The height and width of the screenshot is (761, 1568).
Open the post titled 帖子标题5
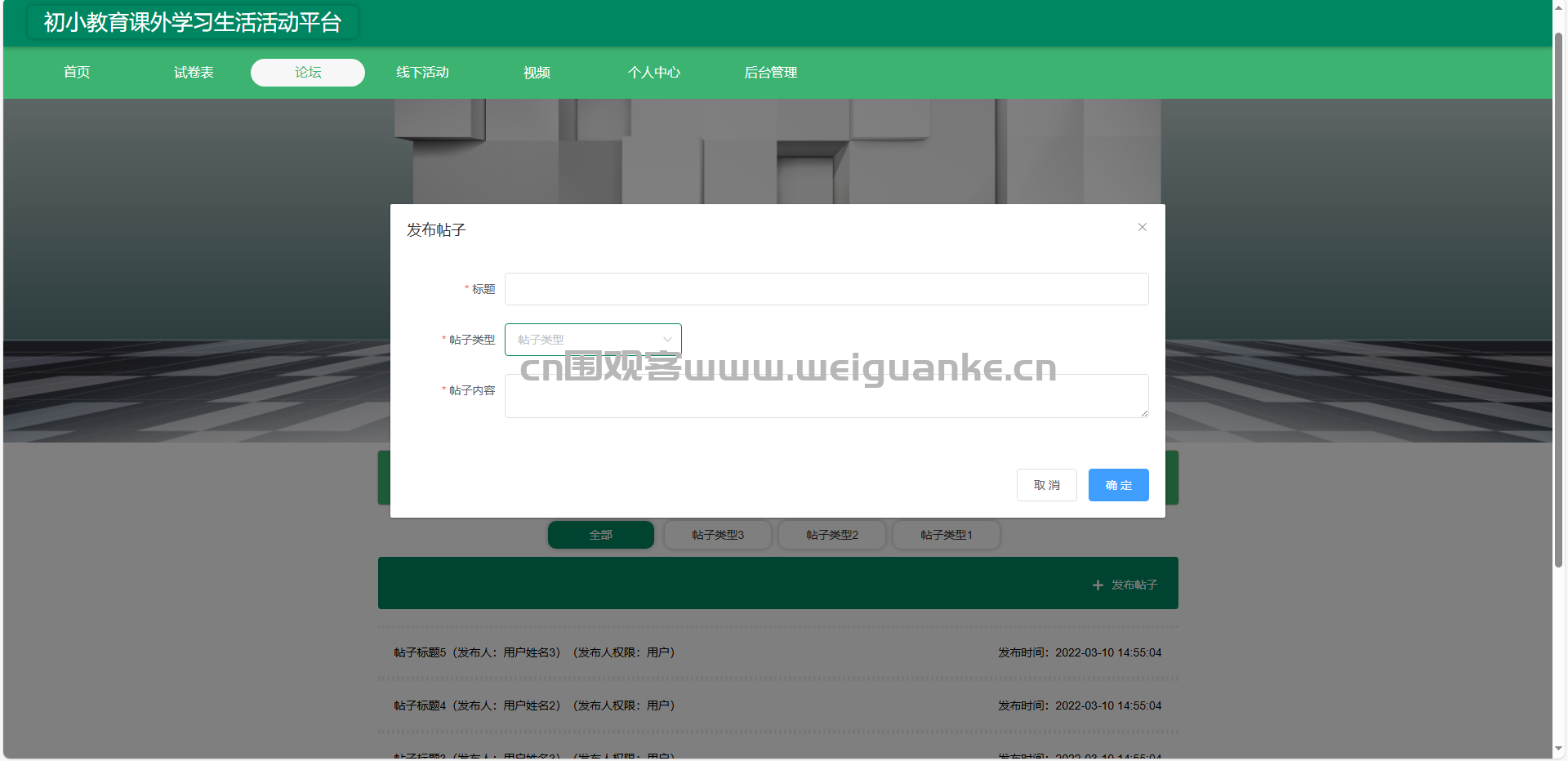535,652
